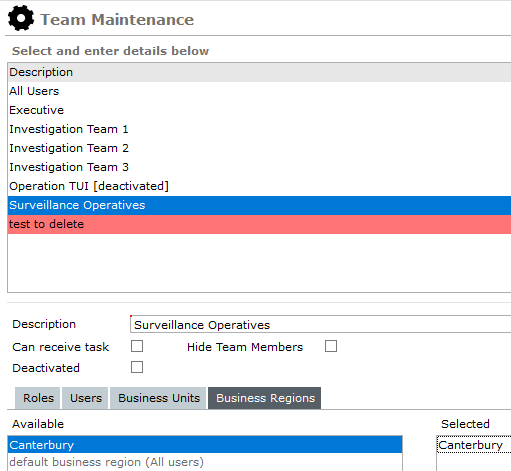This screenshot has height=471, width=511.
Task: Select Operation TUI [deactivated] row
Action: point(259,186)
